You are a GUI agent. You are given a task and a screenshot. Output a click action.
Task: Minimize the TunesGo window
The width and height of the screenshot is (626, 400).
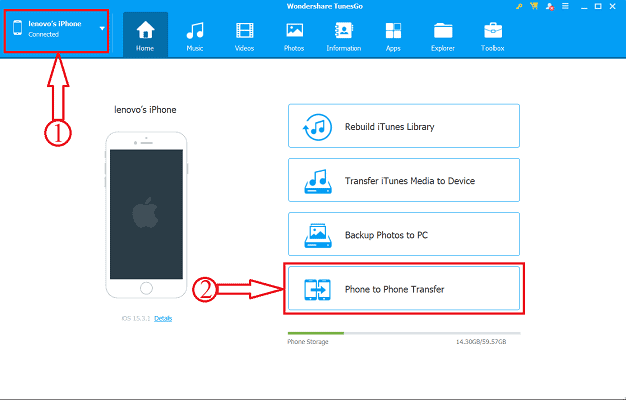pyautogui.click(x=584, y=6)
